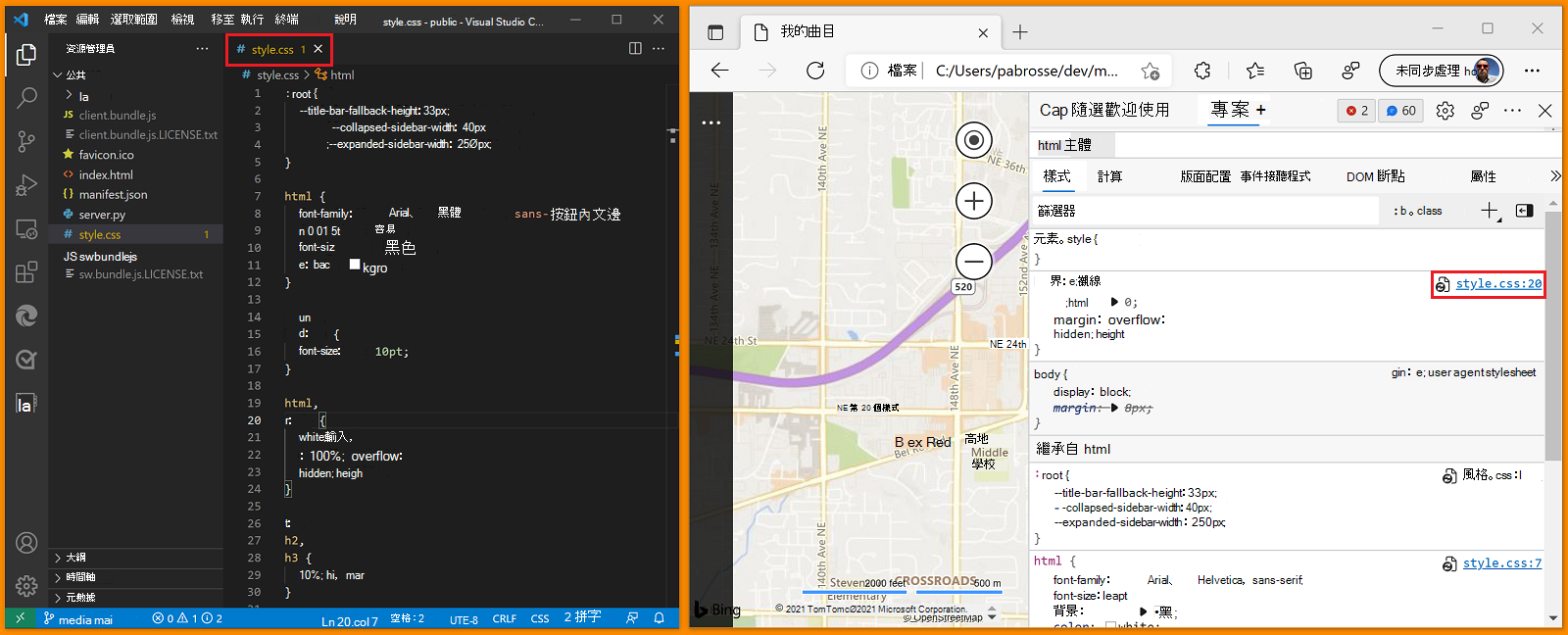The height and width of the screenshot is (635, 1568).
Task: Refresh the page in Edge
Action: 815,71
